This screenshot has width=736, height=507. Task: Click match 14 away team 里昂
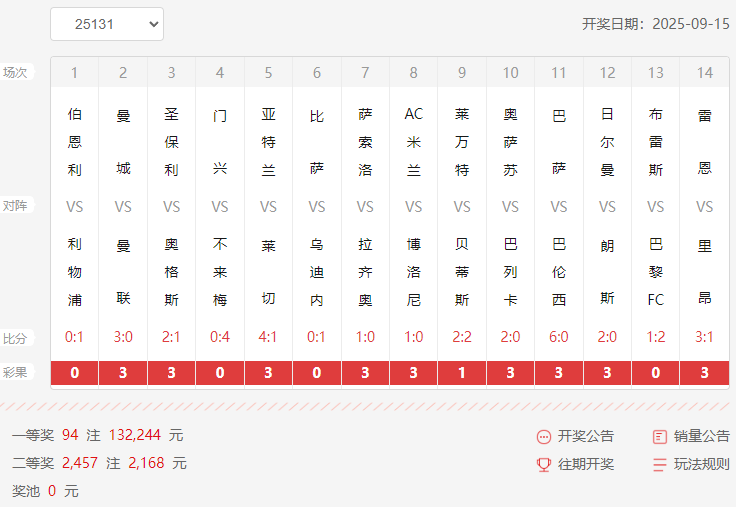coord(705,272)
